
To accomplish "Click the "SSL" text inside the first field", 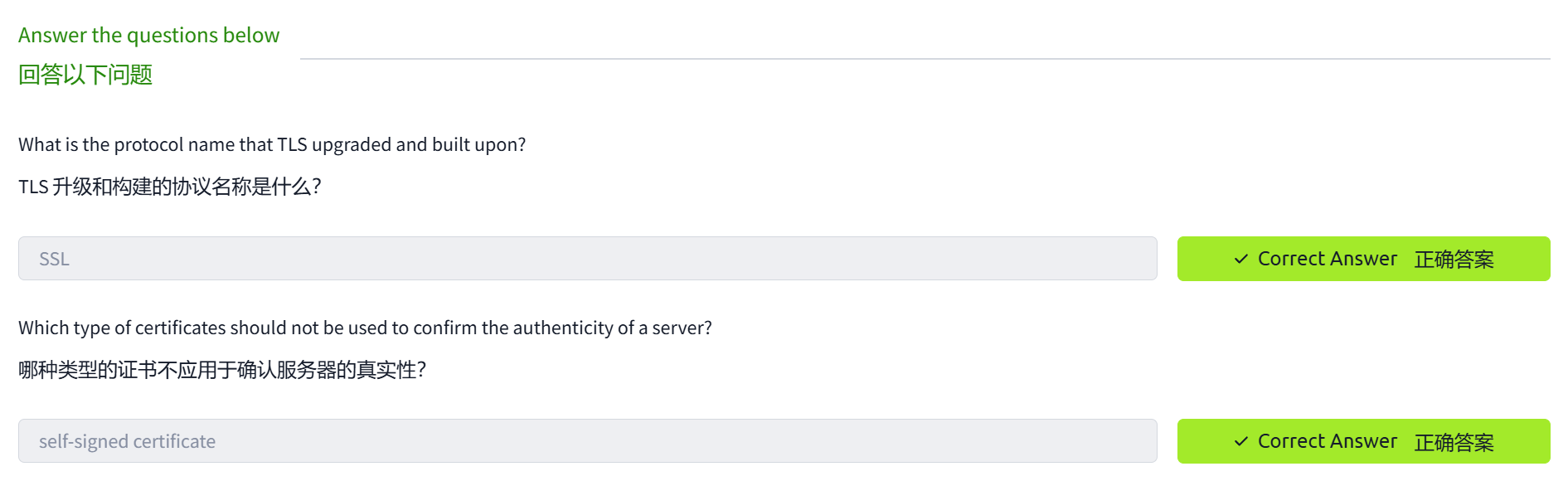I will pyautogui.click(x=55, y=259).
